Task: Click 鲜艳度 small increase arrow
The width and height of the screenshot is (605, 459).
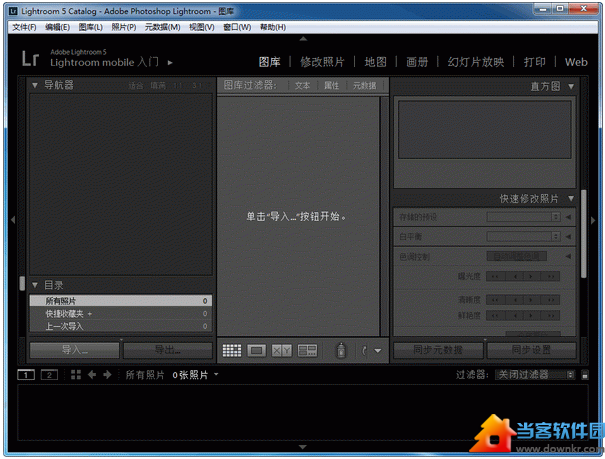Action: point(532,316)
